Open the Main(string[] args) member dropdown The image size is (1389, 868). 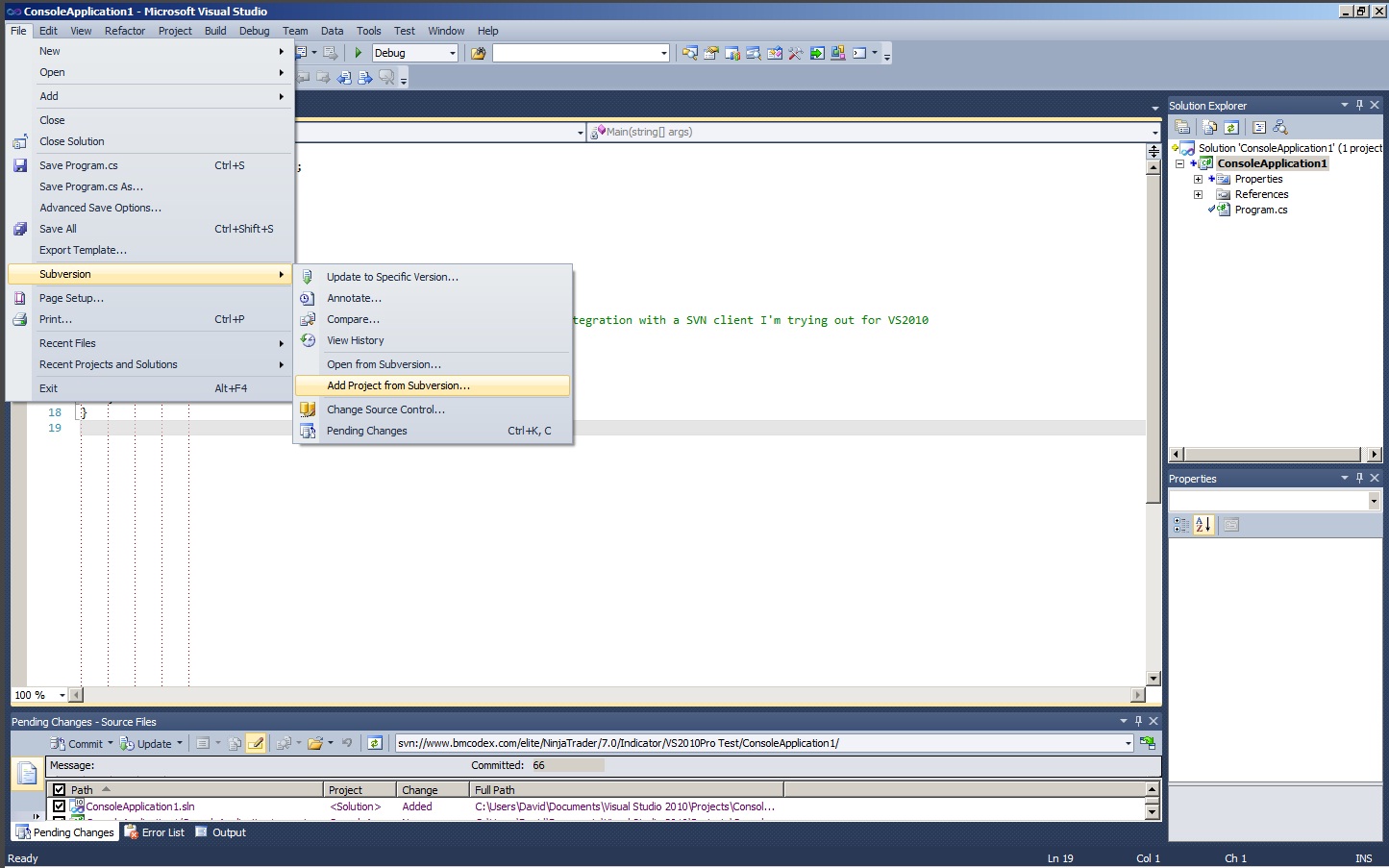click(x=1154, y=133)
